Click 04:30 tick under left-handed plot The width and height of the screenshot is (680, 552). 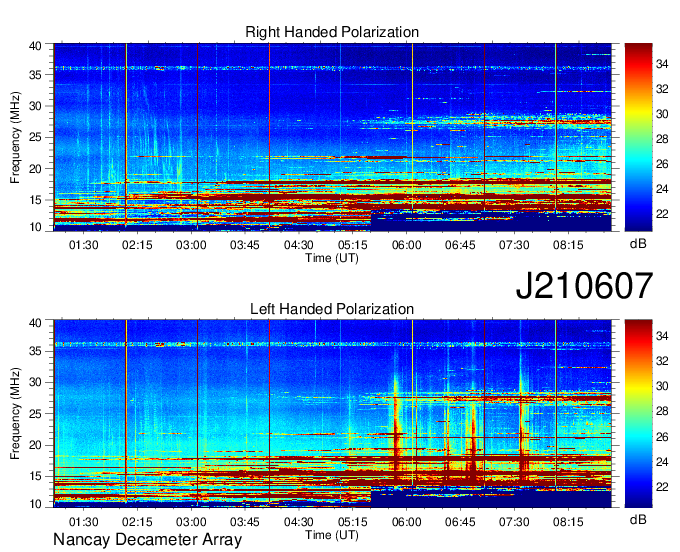point(299,522)
